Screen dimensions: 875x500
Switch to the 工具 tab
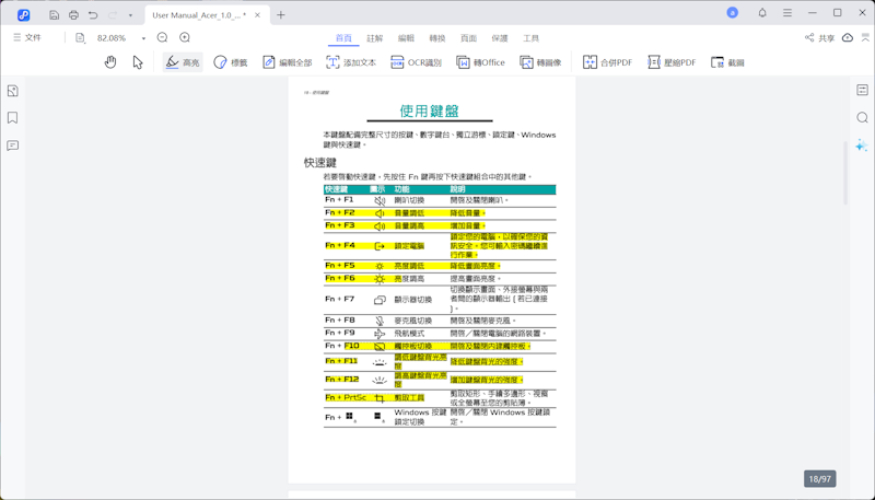pos(531,38)
